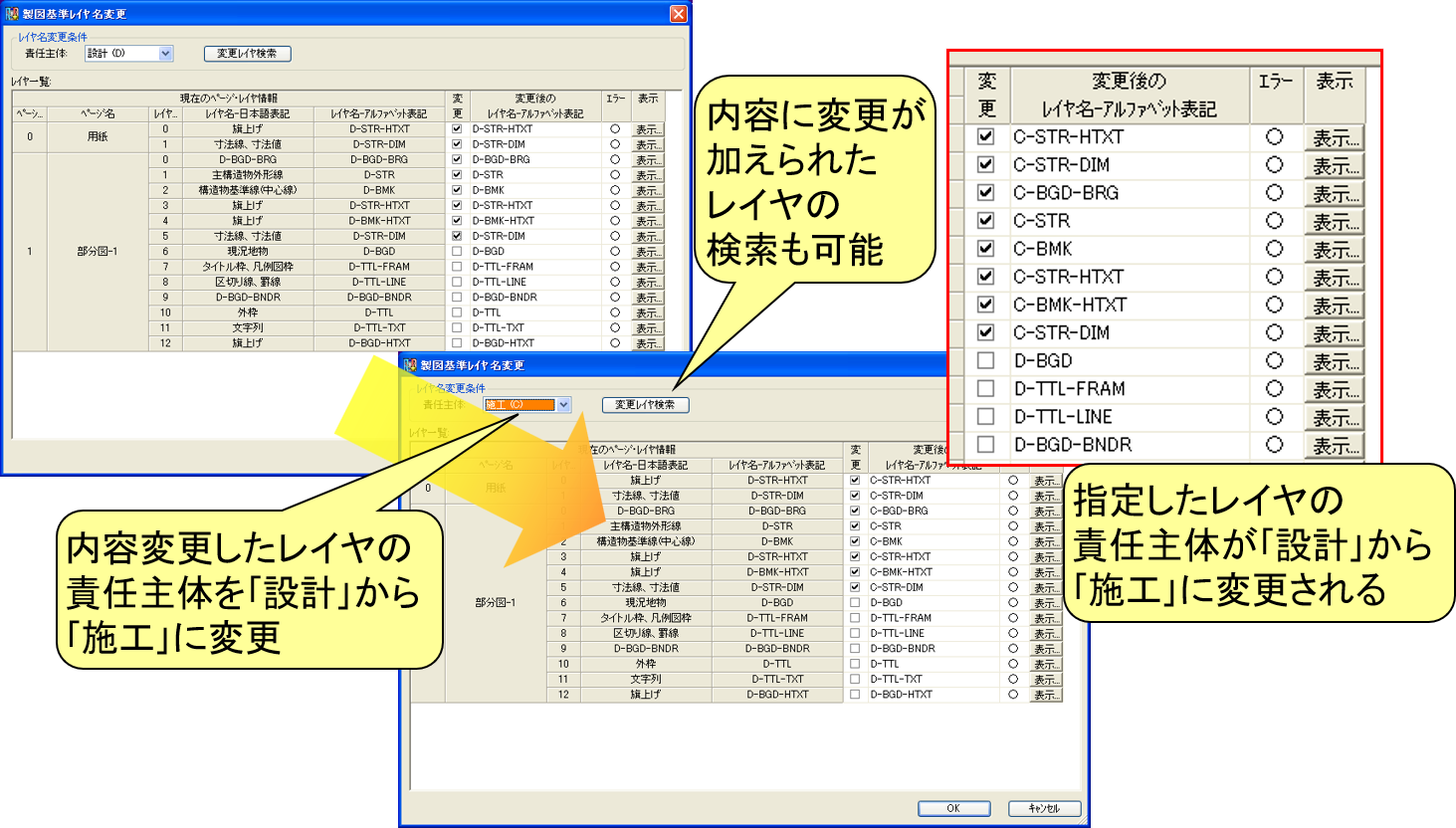1456x828 pixels.
Task: Select エラー radio for C-STR in inset
Action: click(x=1274, y=221)
